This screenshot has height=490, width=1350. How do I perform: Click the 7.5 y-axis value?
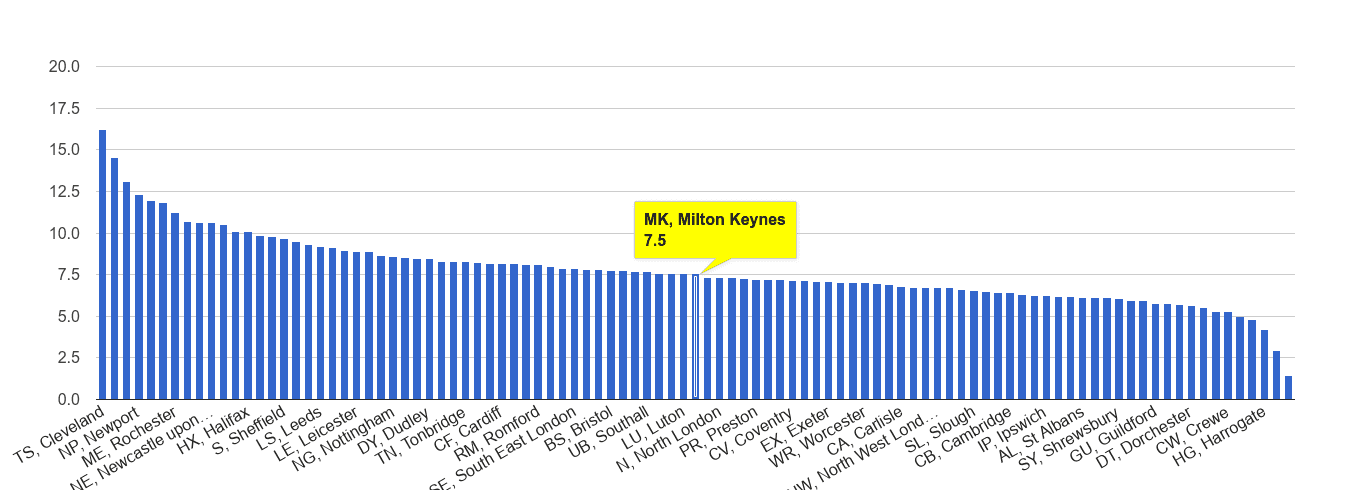pos(68,275)
